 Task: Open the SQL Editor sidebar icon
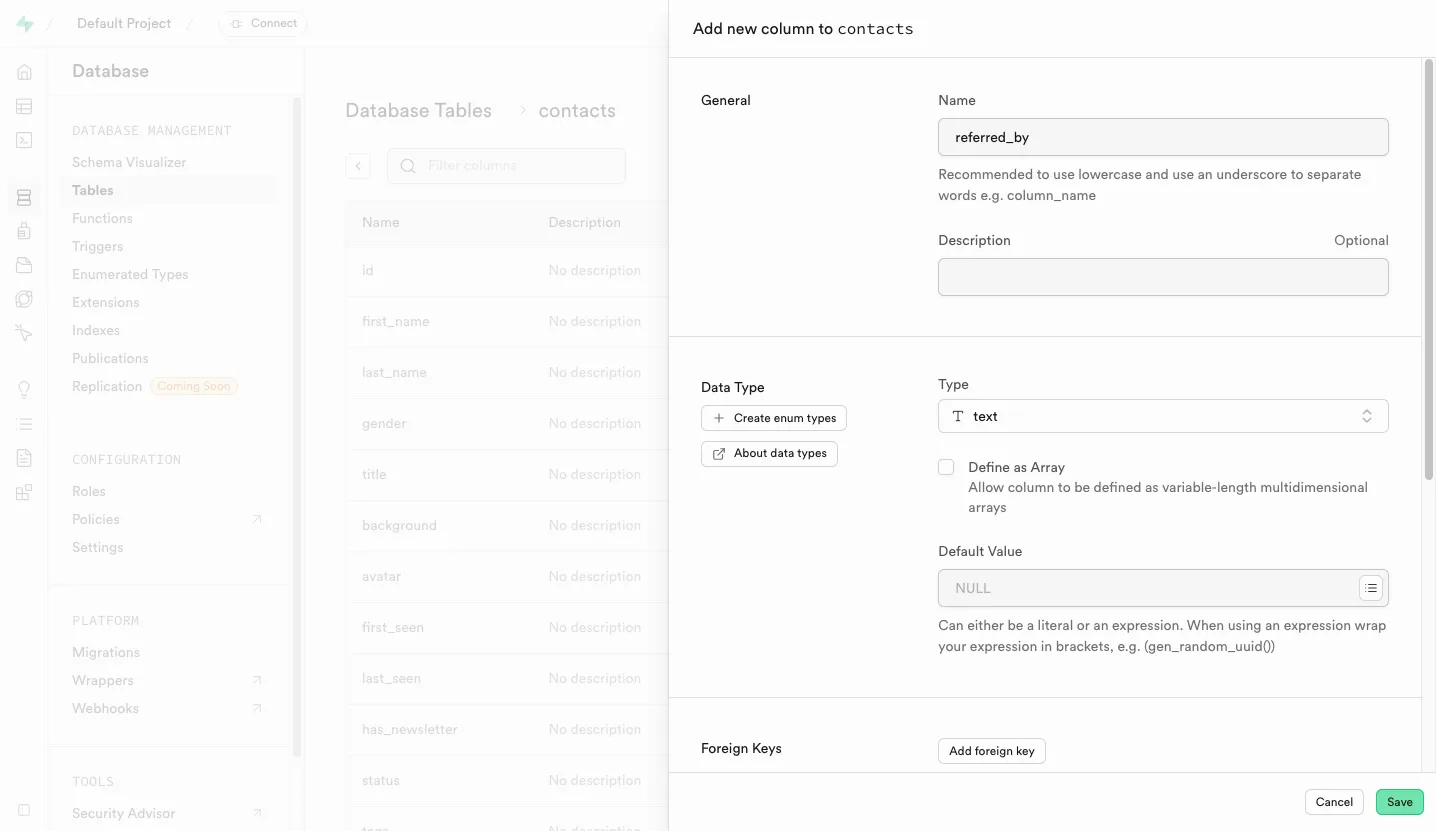point(24,140)
